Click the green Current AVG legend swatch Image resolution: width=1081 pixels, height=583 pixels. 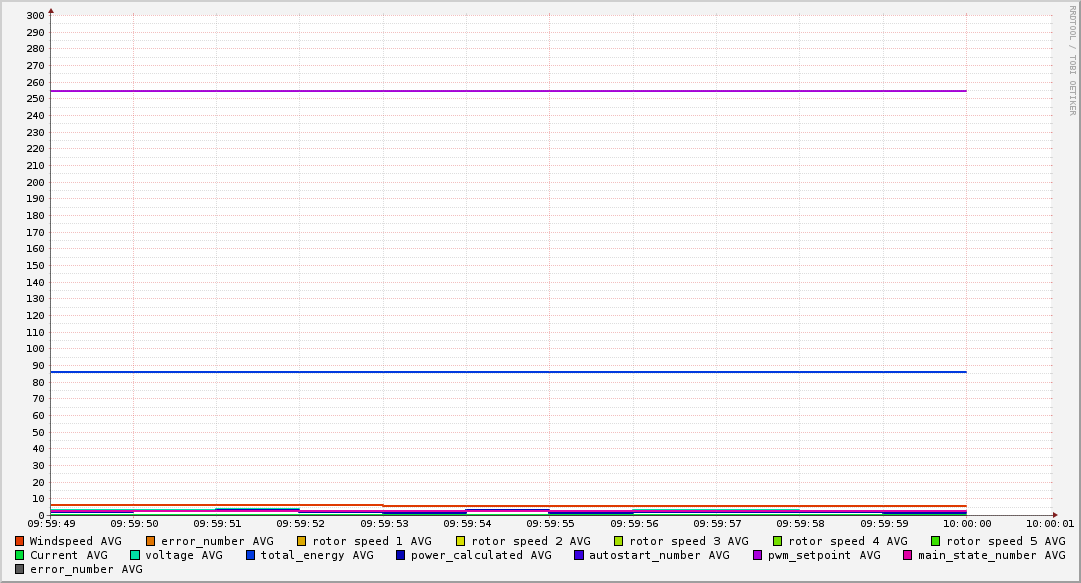tap(19, 555)
